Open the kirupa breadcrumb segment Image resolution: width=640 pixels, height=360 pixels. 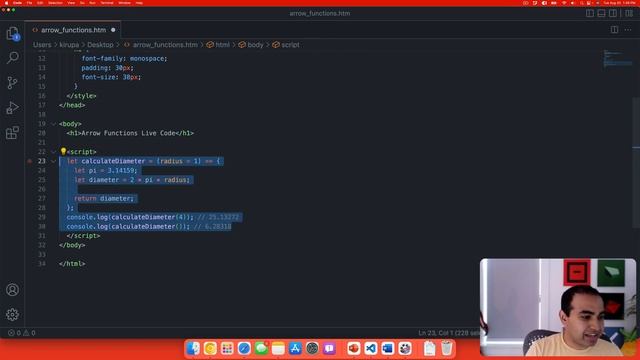click(x=69, y=45)
